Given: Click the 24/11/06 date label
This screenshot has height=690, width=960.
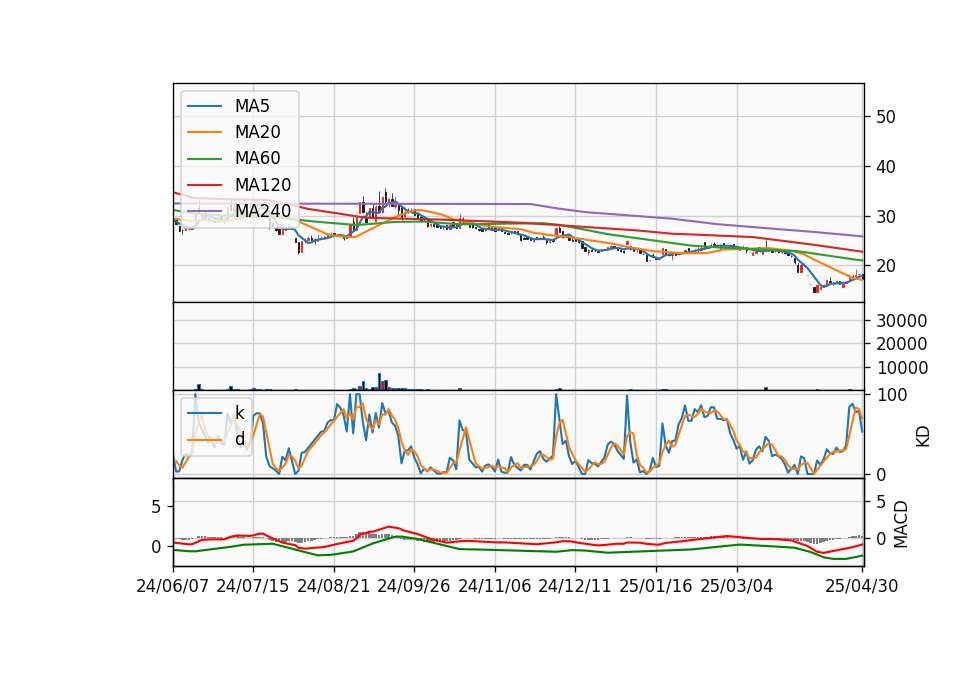Looking at the screenshot, I should (x=495, y=587).
